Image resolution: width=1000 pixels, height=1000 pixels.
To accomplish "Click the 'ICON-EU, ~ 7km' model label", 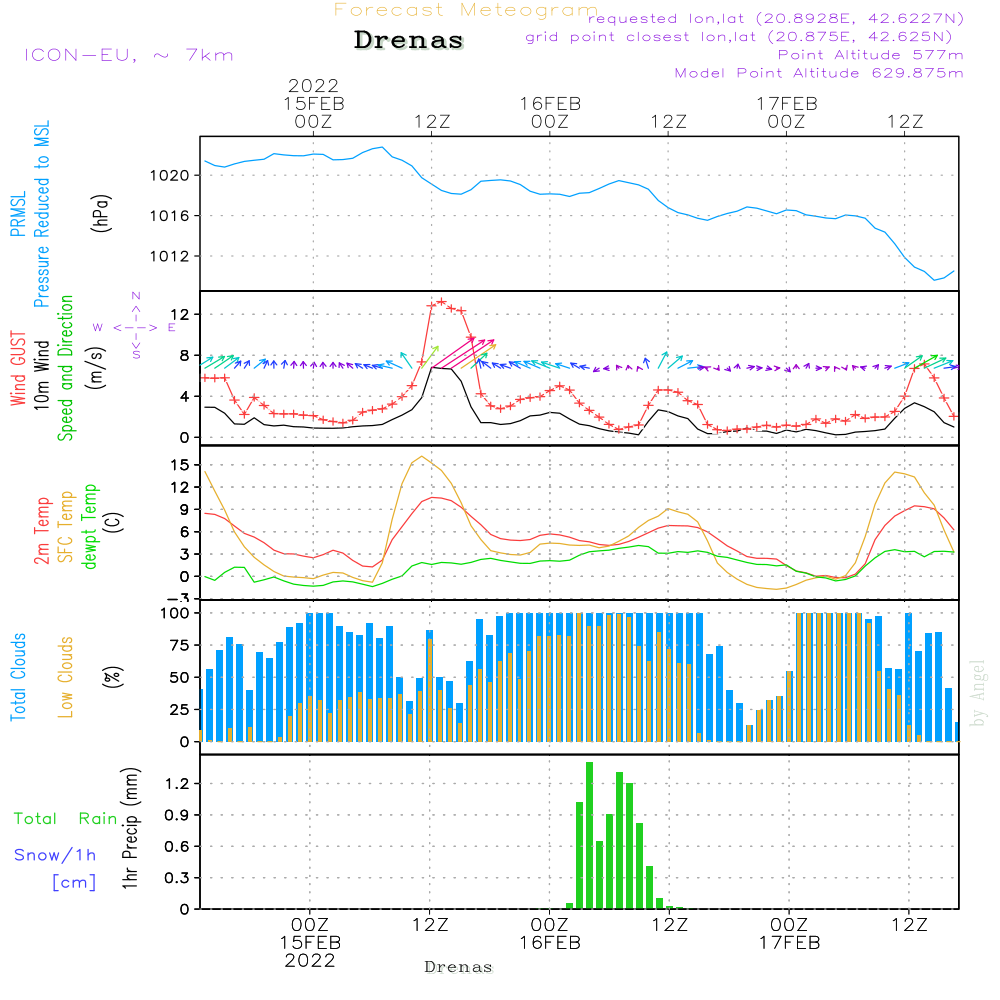I will pyautogui.click(x=129, y=55).
